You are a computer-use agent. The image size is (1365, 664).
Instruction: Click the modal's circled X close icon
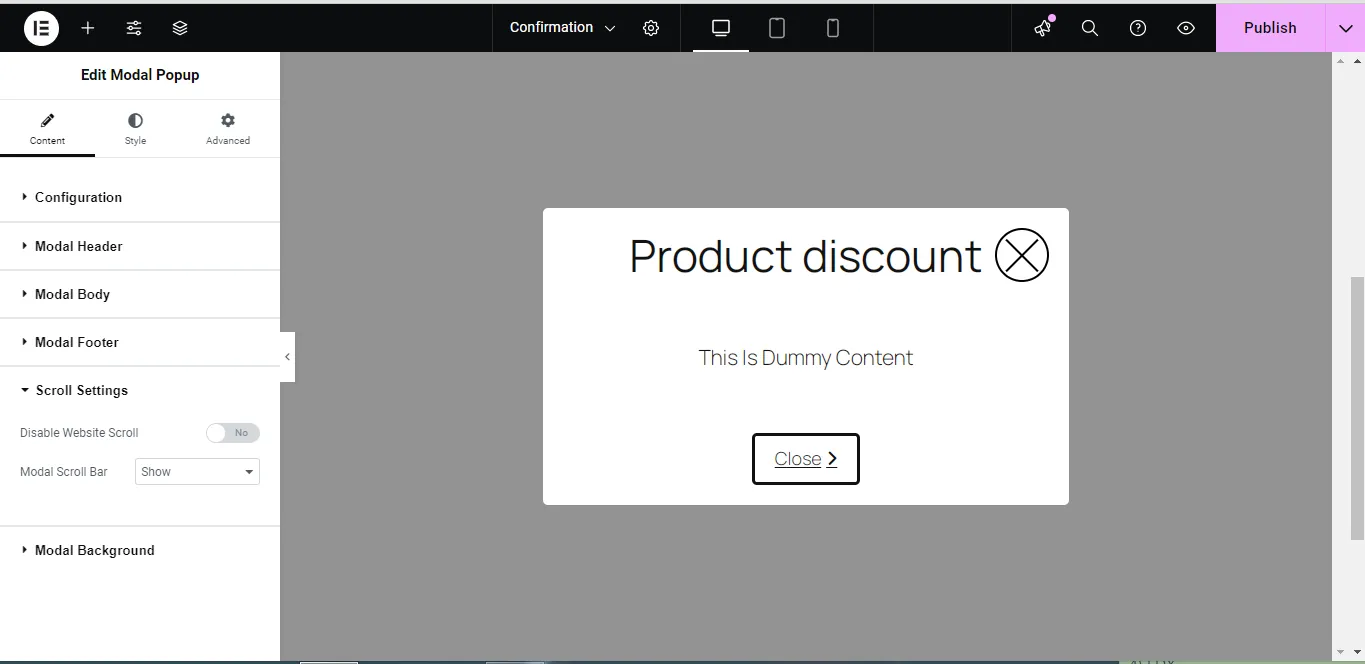click(x=1022, y=255)
